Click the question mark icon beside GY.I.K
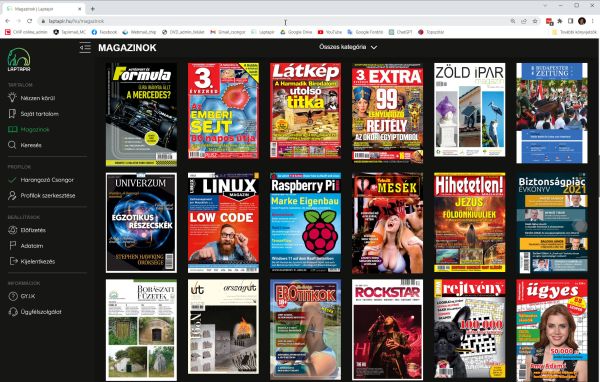The height and width of the screenshot is (382, 600). tap(13, 296)
